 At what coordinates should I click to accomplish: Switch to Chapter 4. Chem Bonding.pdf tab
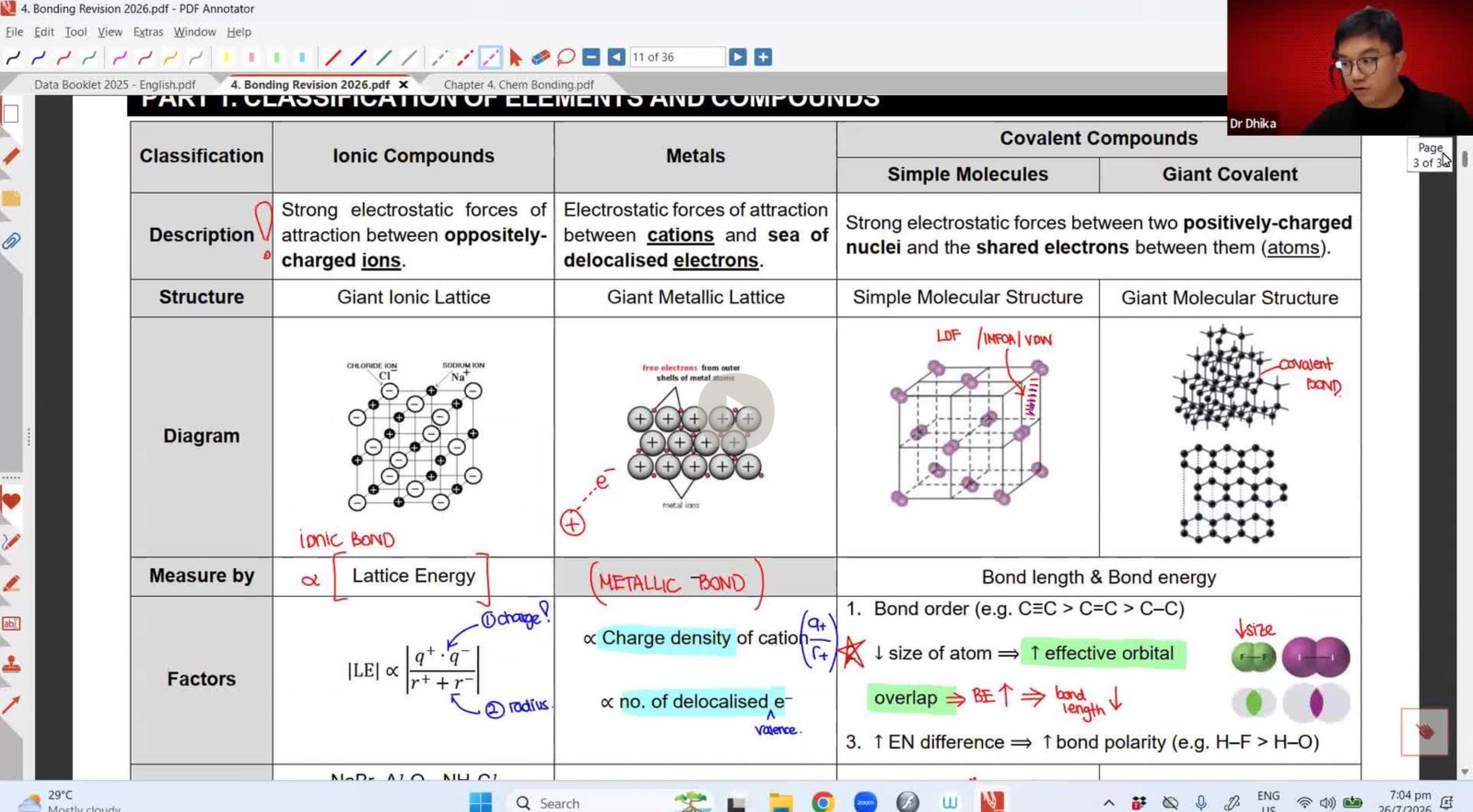coord(518,85)
